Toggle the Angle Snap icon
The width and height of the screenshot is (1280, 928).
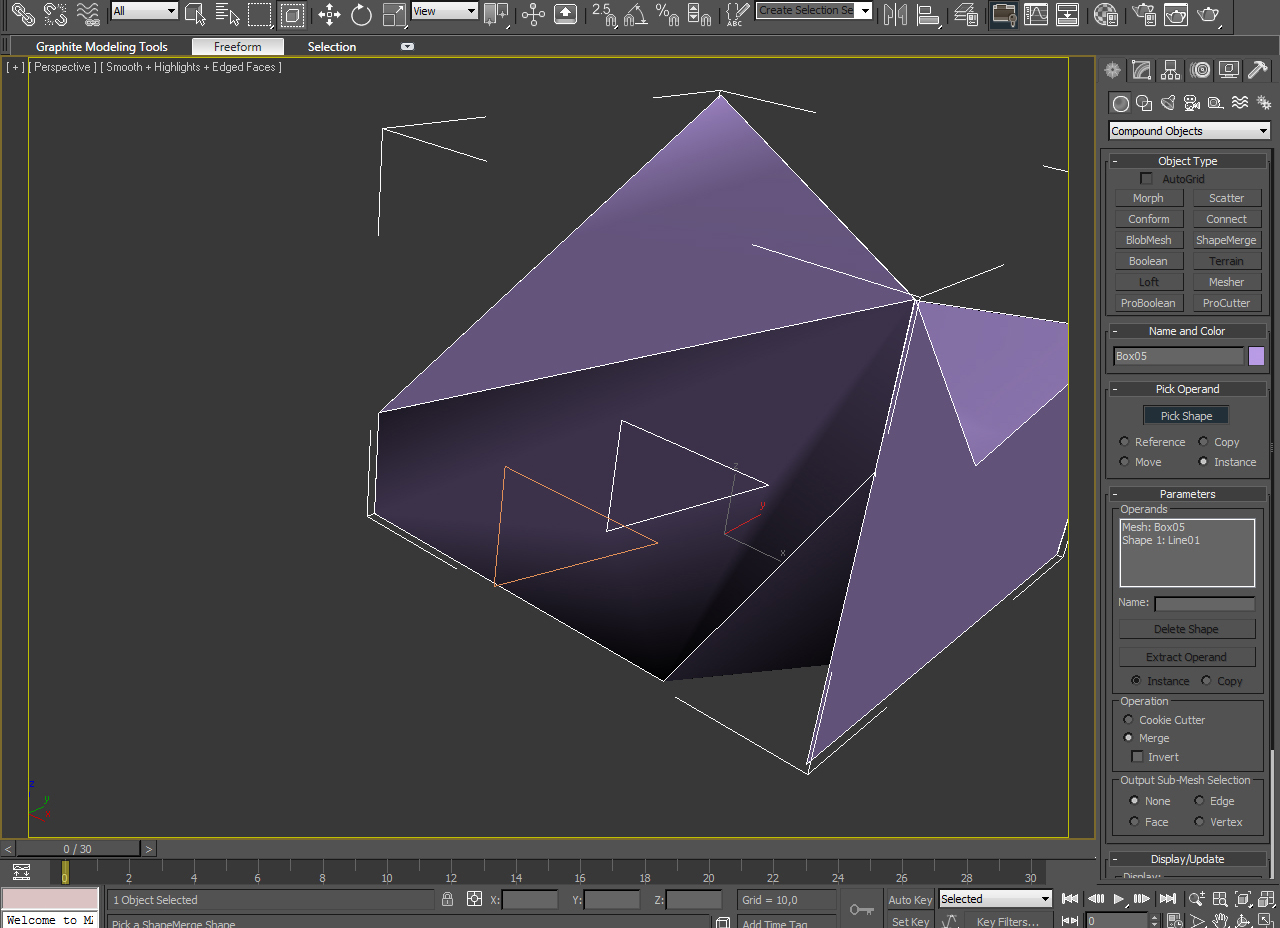pos(635,14)
